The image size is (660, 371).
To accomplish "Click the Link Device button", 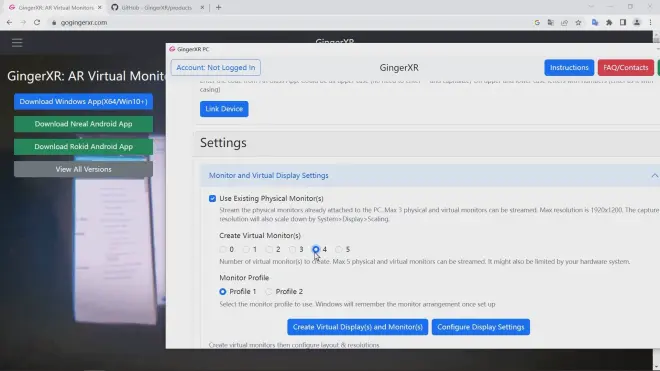I will tap(224, 109).
